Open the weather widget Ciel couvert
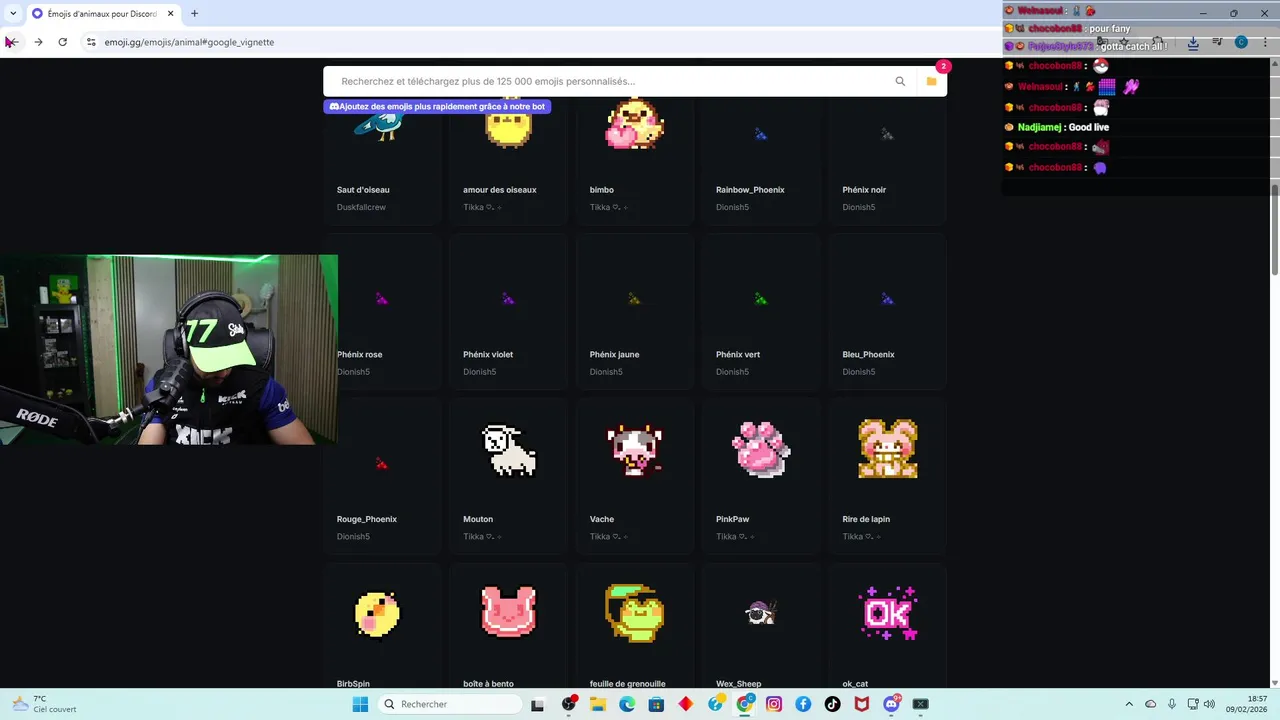The image size is (1280, 720). pos(44,704)
